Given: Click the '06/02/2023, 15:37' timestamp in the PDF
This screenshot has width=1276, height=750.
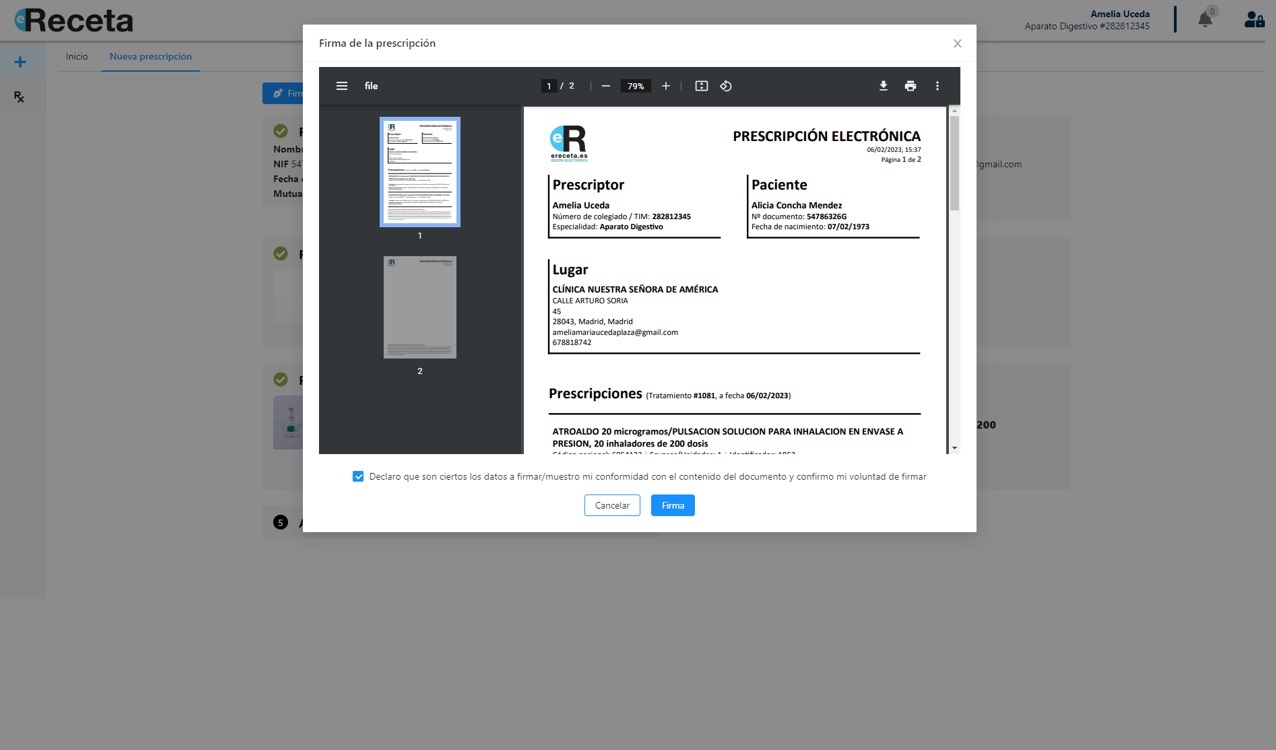Looking at the screenshot, I should (x=894, y=150).
